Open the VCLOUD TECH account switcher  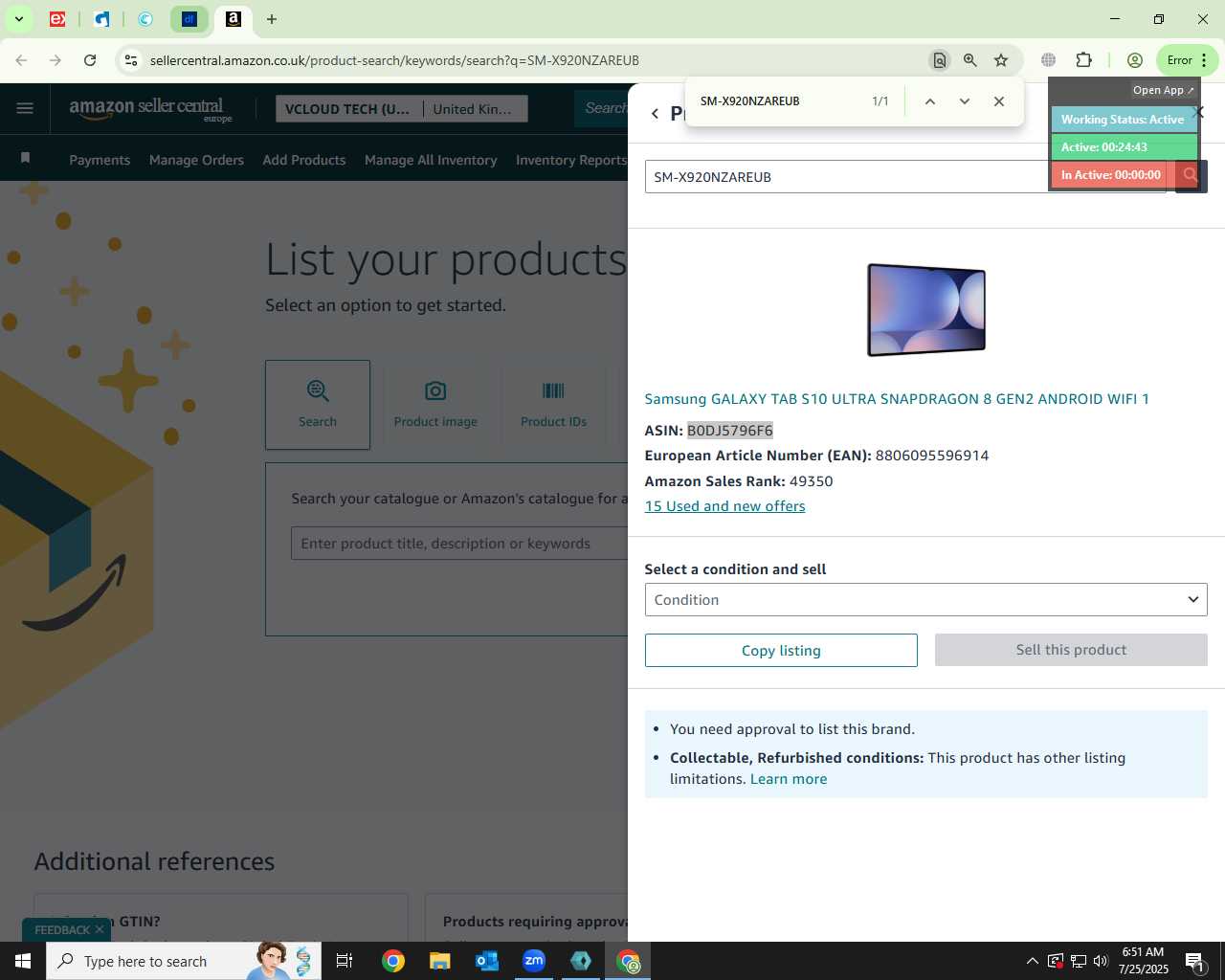pos(348,109)
